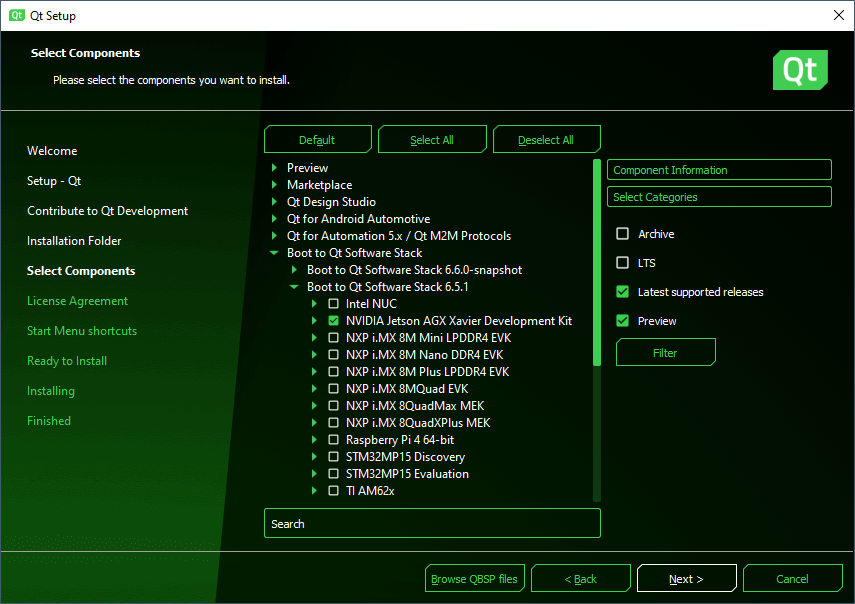Viewport: 855px width, 604px height.
Task: Click the Next button
Action: tap(686, 579)
